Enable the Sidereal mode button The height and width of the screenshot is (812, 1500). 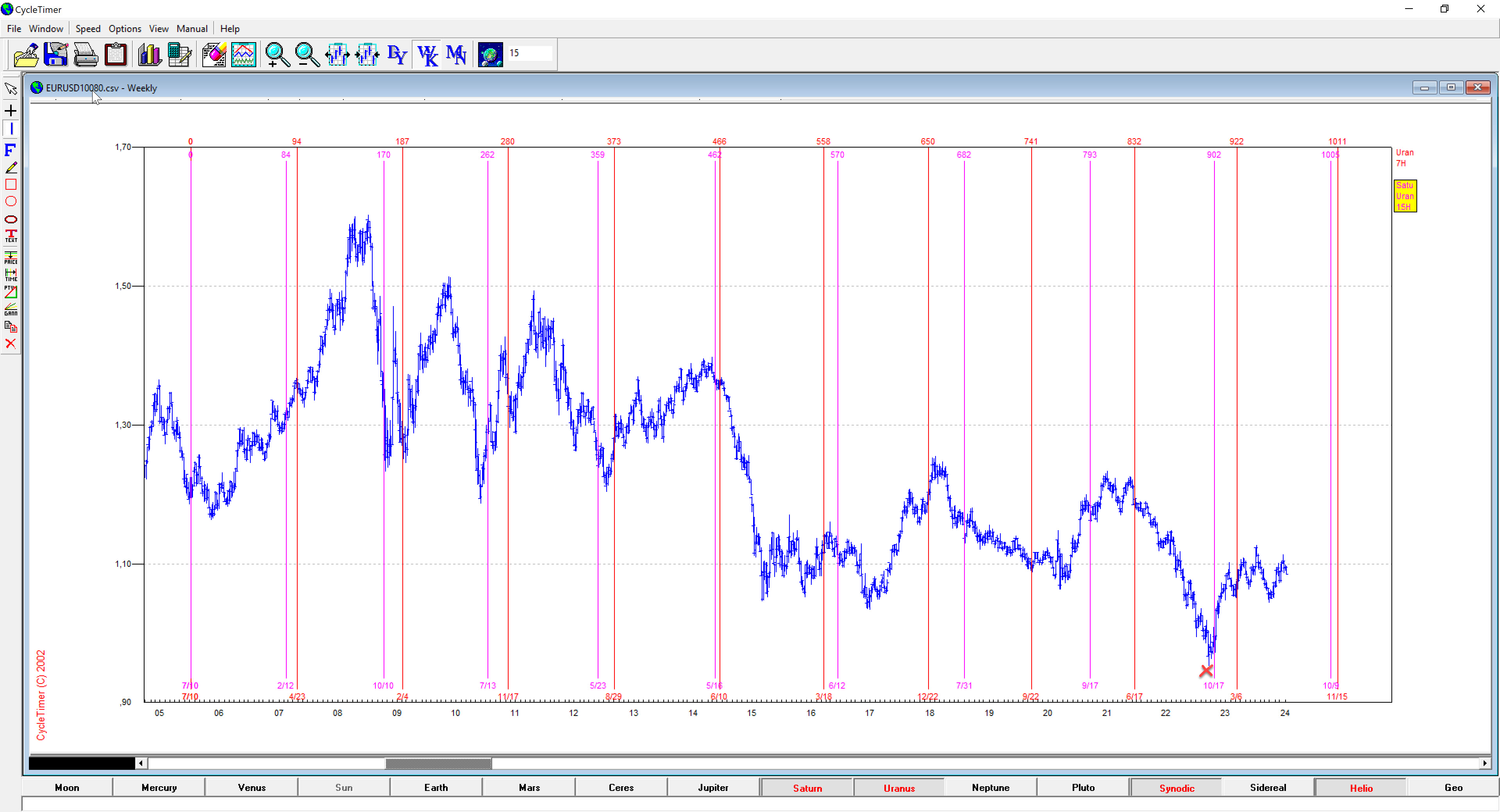1267,787
